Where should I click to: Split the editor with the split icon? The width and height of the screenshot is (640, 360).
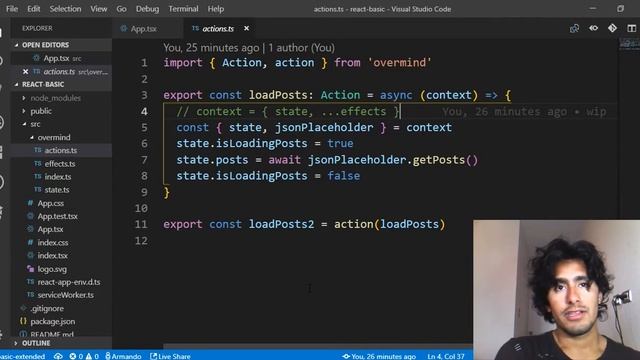tap(631, 28)
